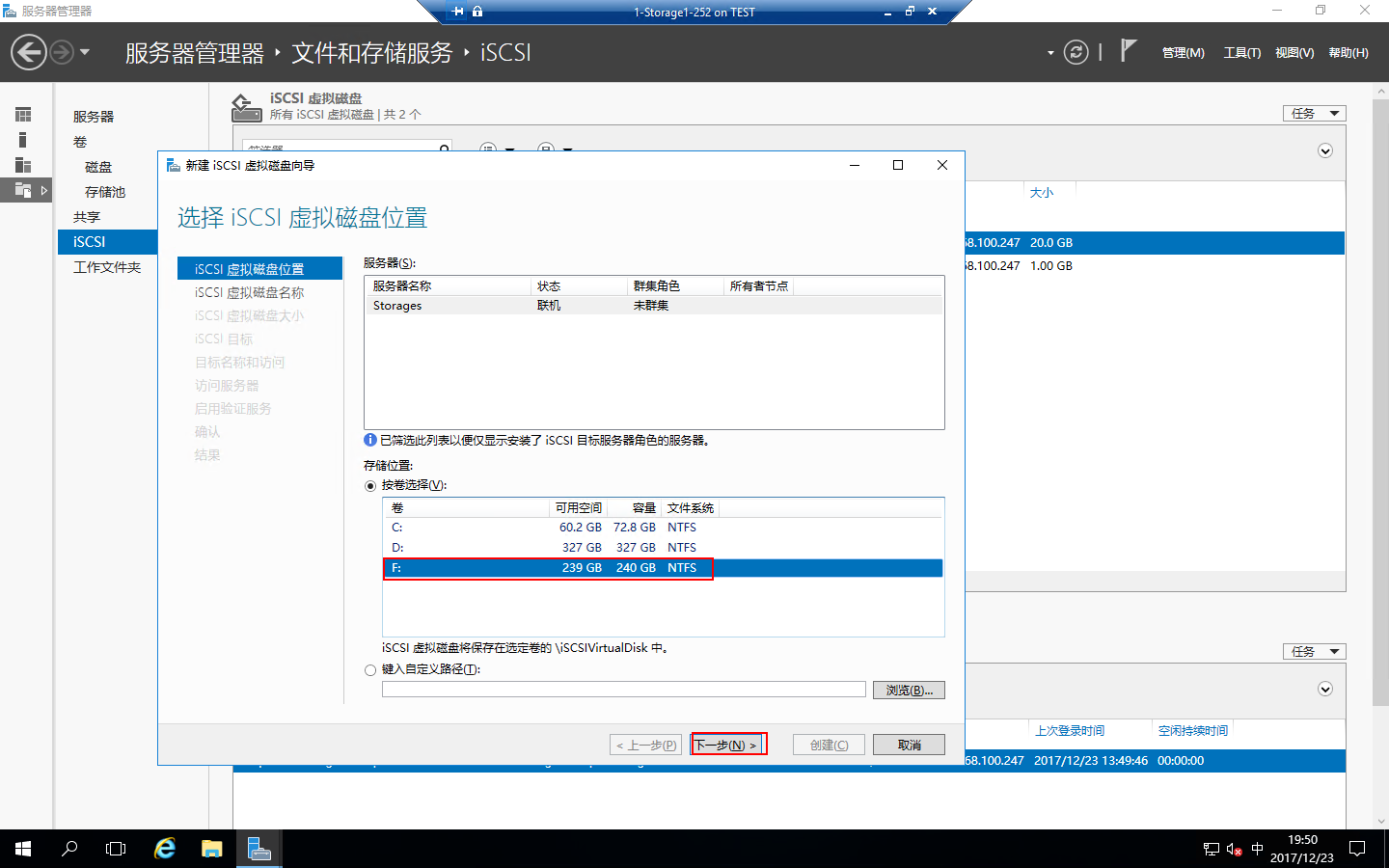Select the 20.0 GB virtual disk row
The height and width of the screenshot is (868, 1389).
click(1155, 243)
